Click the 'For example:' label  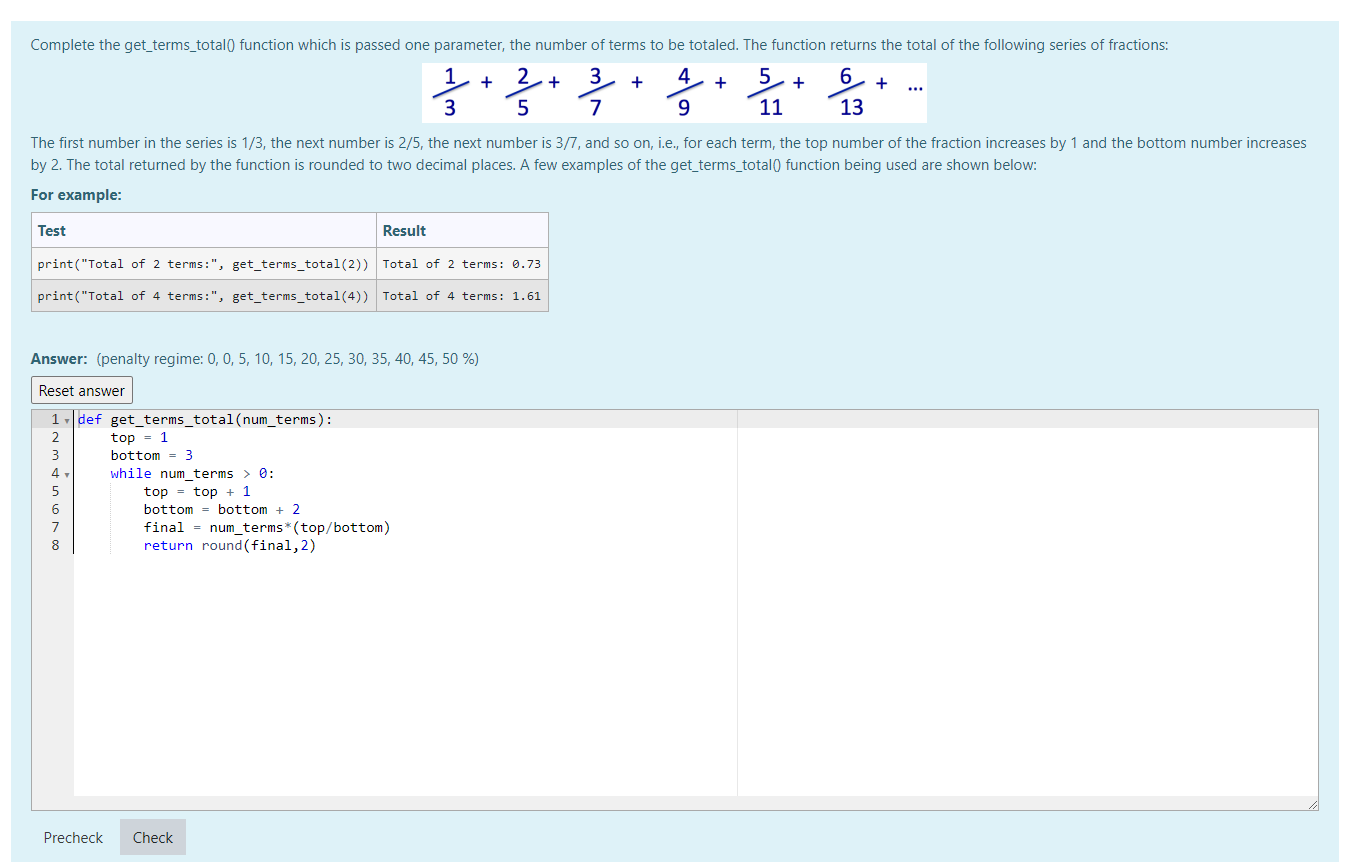76,195
